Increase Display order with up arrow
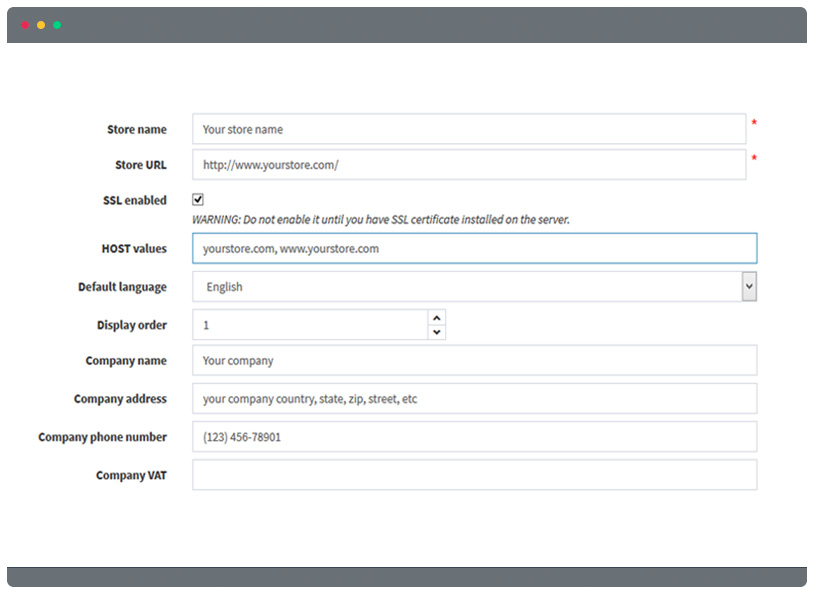The image size is (814, 594). coord(437,318)
